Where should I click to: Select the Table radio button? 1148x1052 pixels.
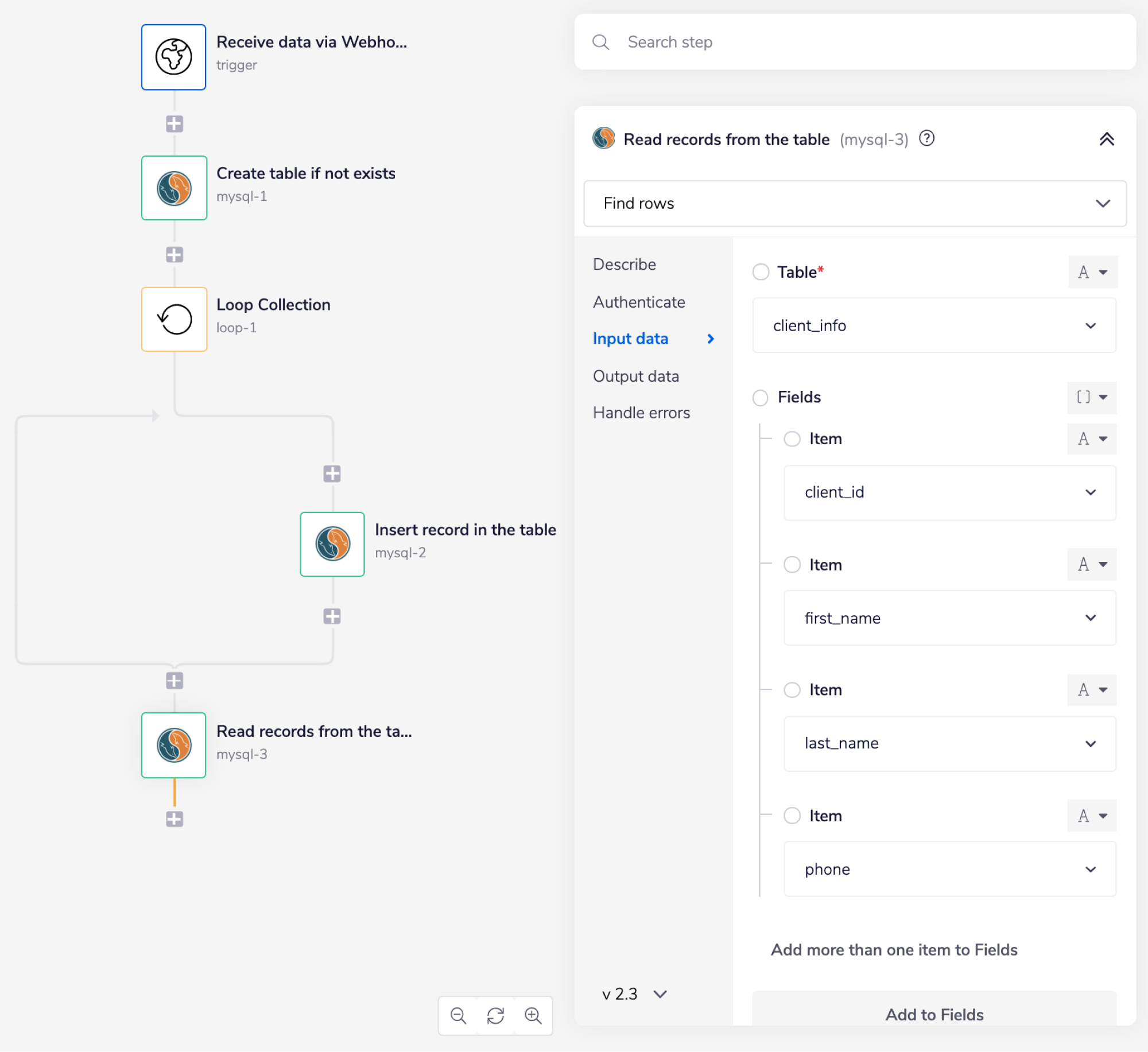pos(761,271)
